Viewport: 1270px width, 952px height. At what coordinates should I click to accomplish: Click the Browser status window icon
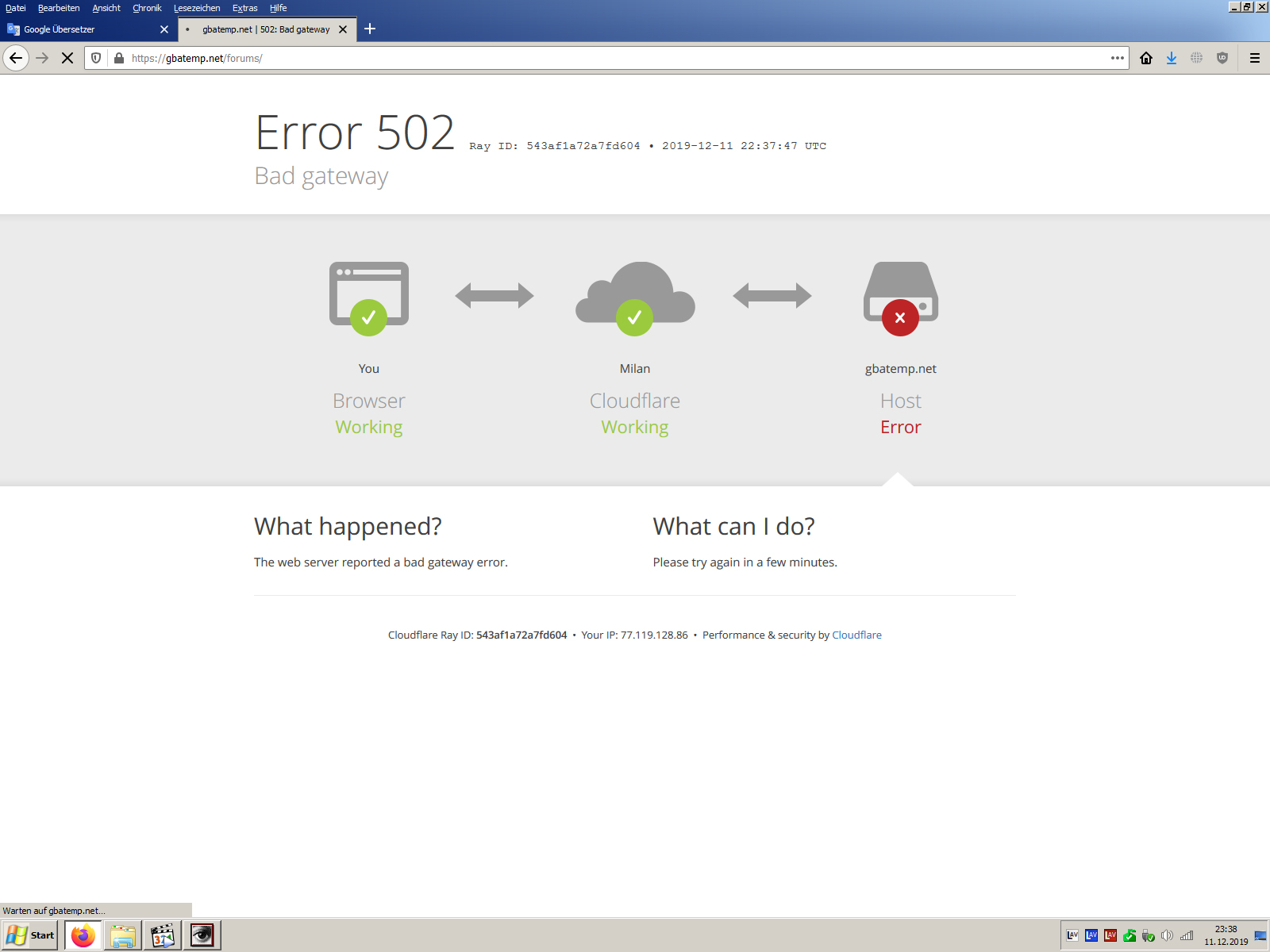(369, 298)
